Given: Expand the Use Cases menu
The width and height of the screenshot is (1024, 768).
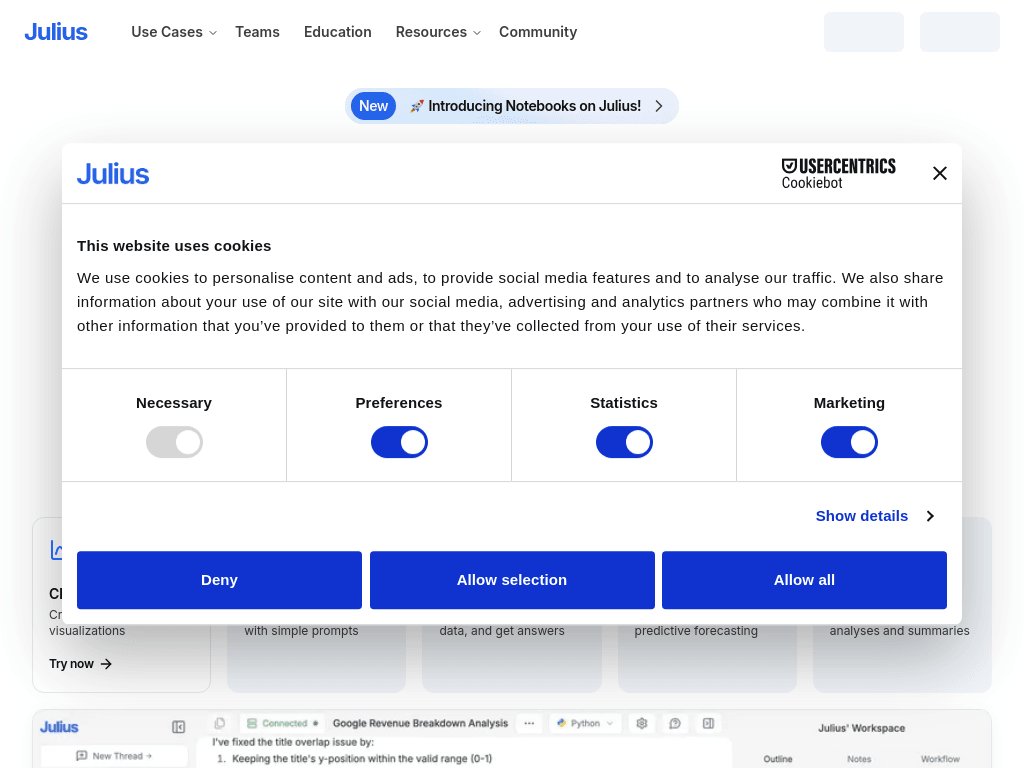Looking at the screenshot, I should point(174,32).
